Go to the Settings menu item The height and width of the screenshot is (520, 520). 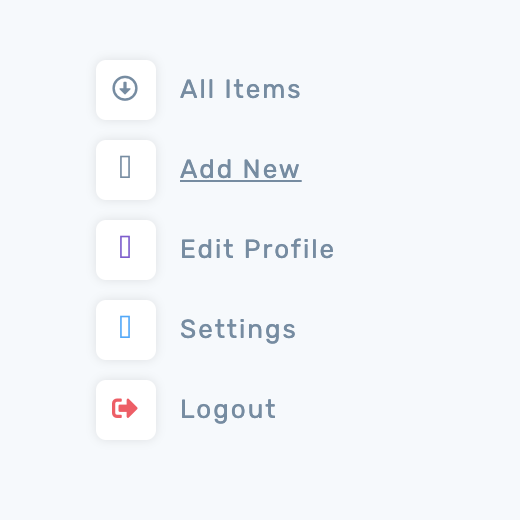pyautogui.click(x=238, y=330)
